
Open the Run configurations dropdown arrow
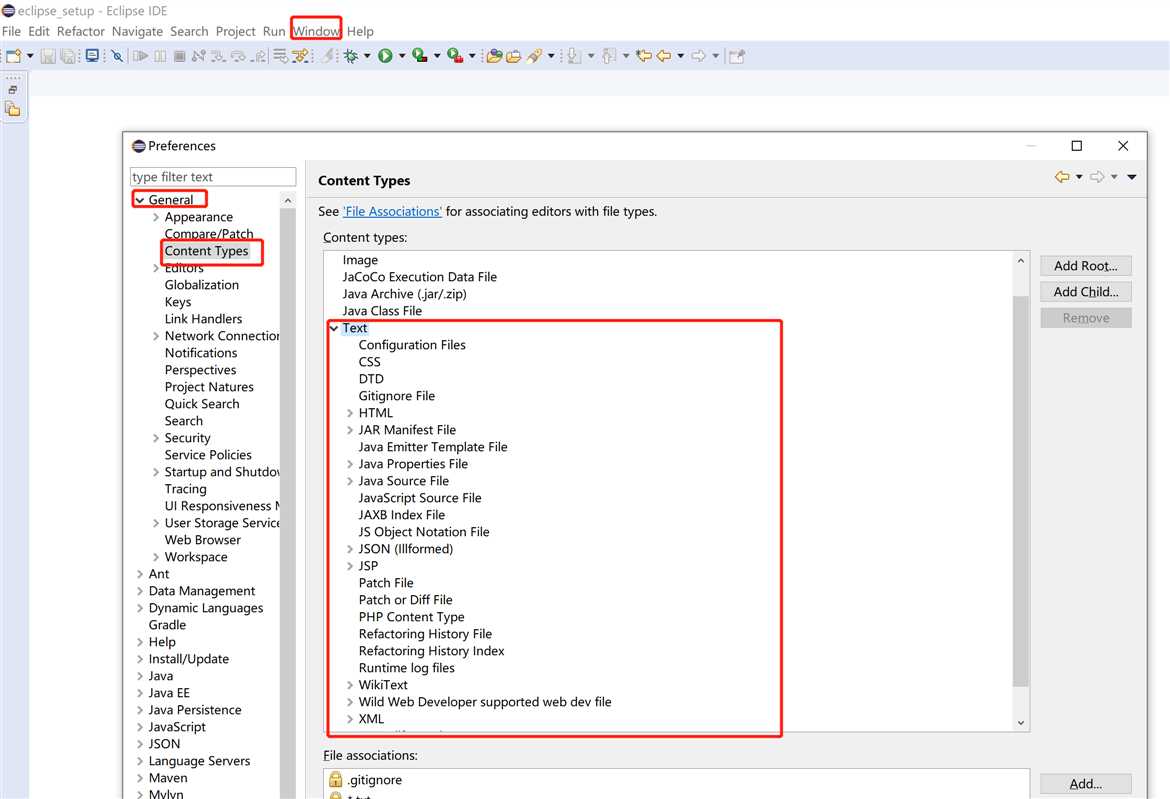coord(401,56)
